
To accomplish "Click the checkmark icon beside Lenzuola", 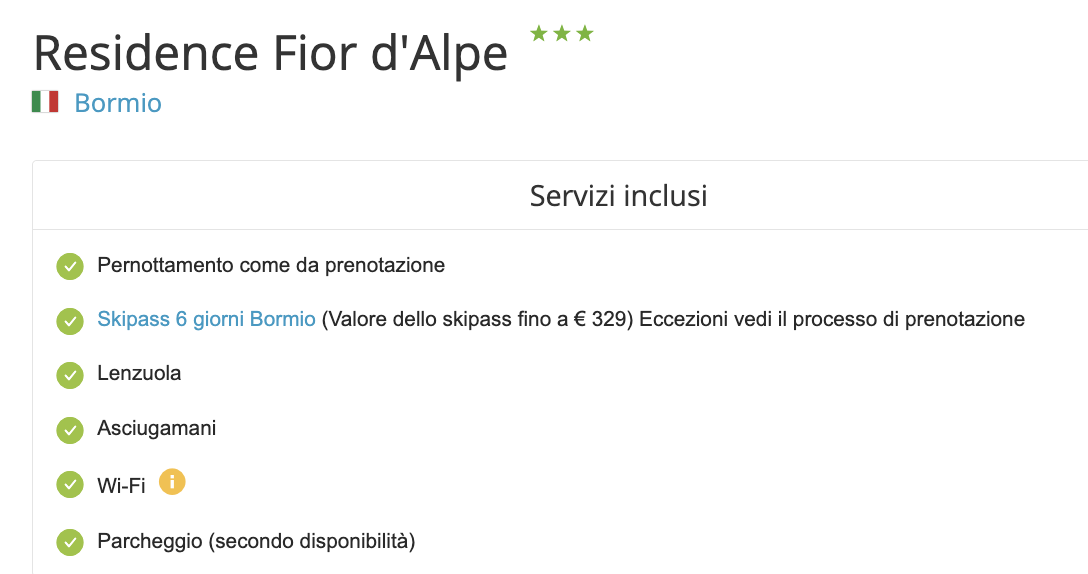I will 69,375.
